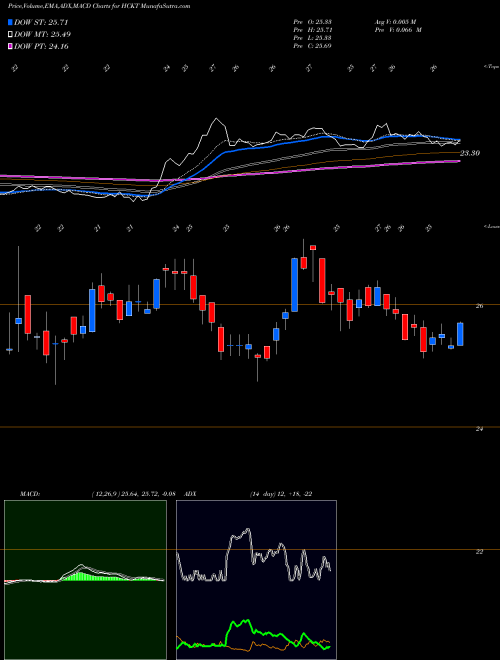Select the 'DOW MT: 25.49' legend label

(42, 35)
